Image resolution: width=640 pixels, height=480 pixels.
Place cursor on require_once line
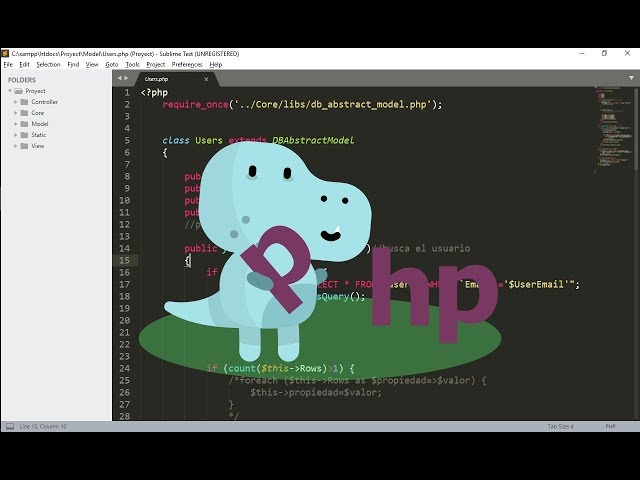tap(302, 104)
